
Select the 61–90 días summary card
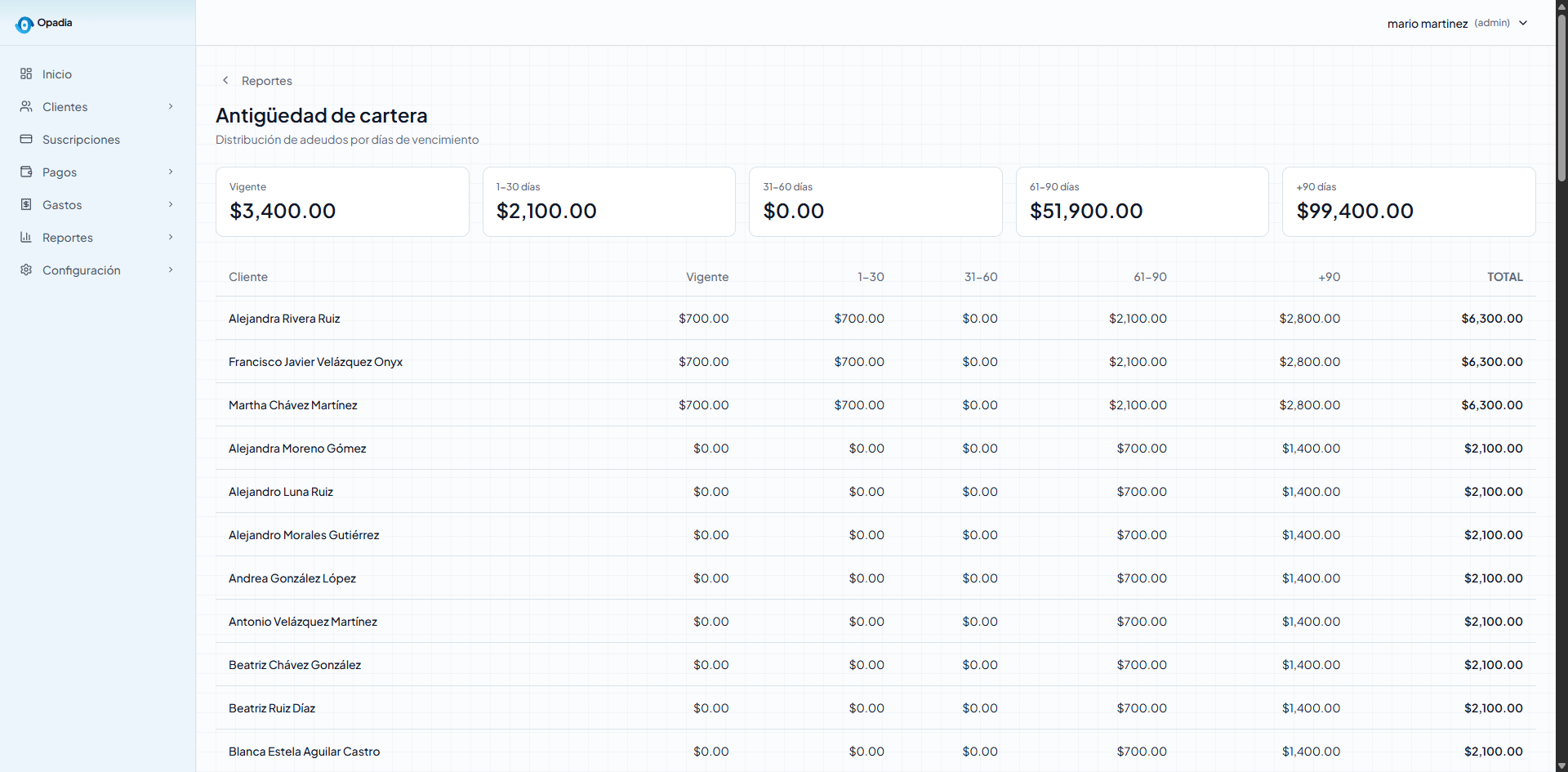[x=1142, y=202]
